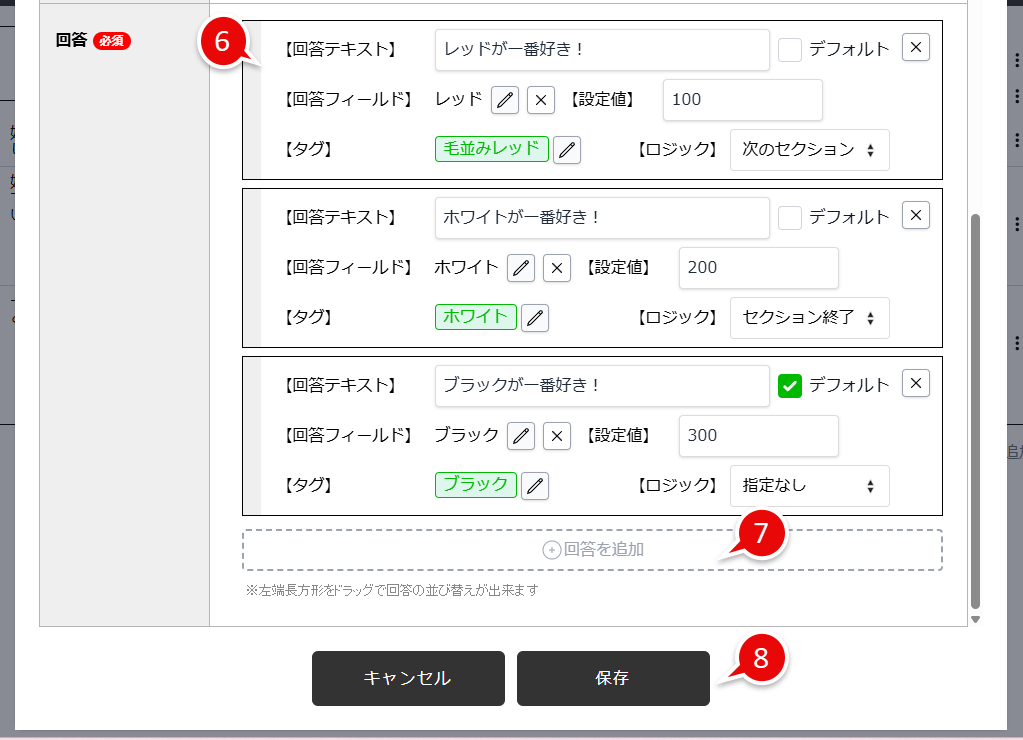Remove the ホワイトが一番好き answer option
This screenshot has height=740, width=1023.
point(914,215)
